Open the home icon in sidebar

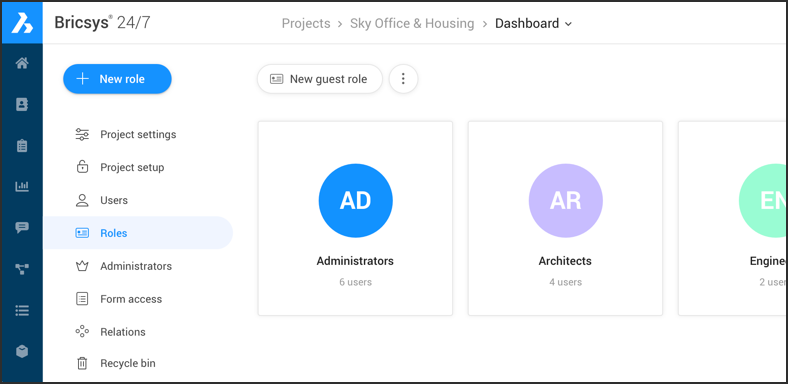[22, 63]
